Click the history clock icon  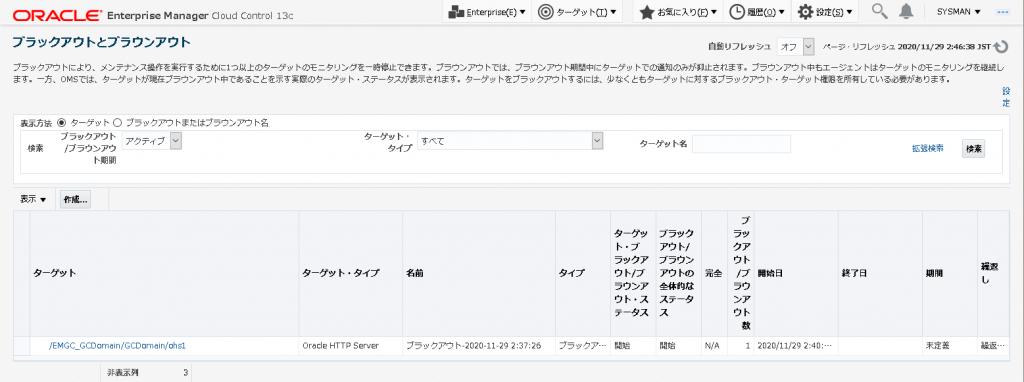point(736,12)
